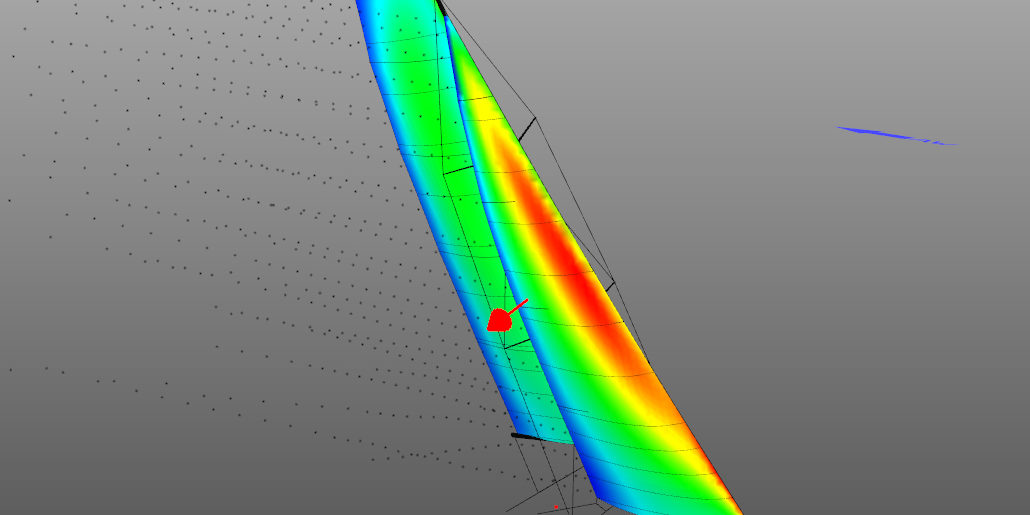Click empty gray background in the lower right
1030x515 pixels.
point(900,420)
